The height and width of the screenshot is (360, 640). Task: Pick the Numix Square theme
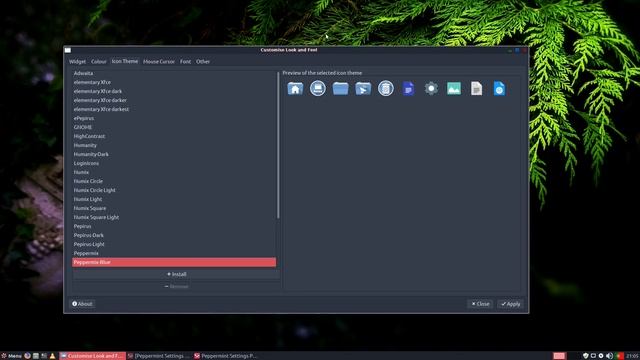click(174, 208)
